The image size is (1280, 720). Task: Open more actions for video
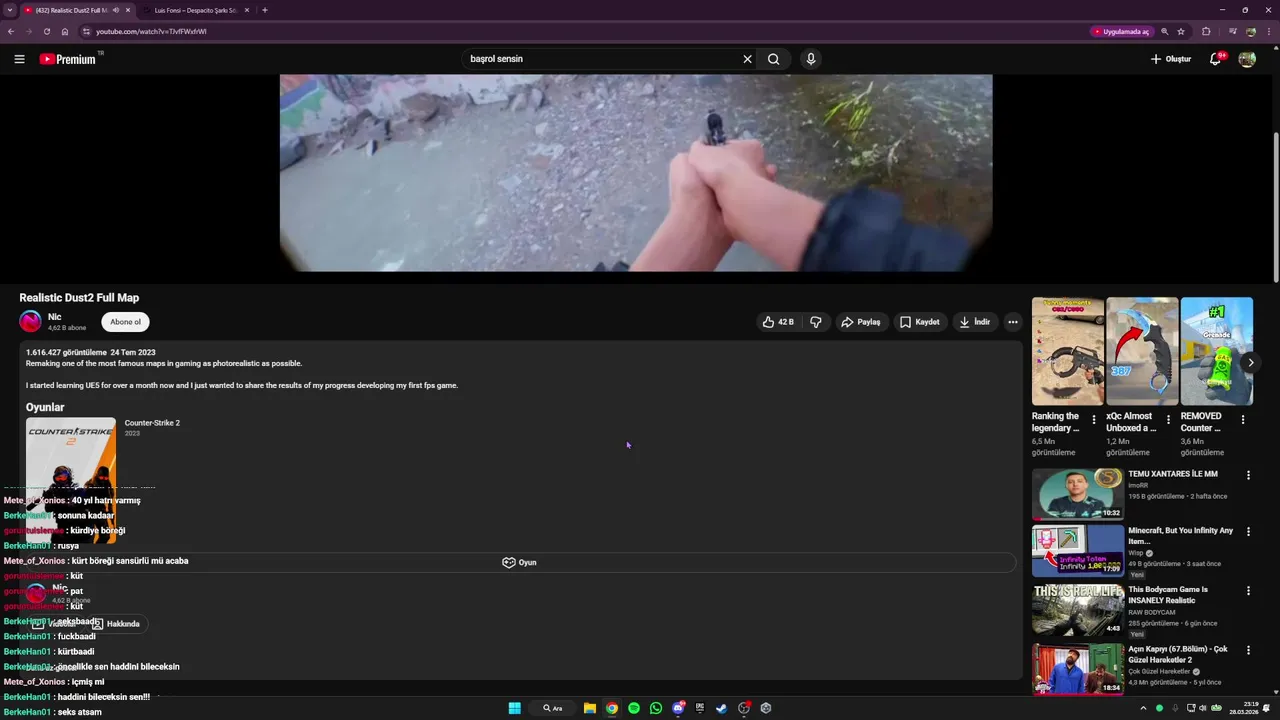click(x=1013, y=322)
